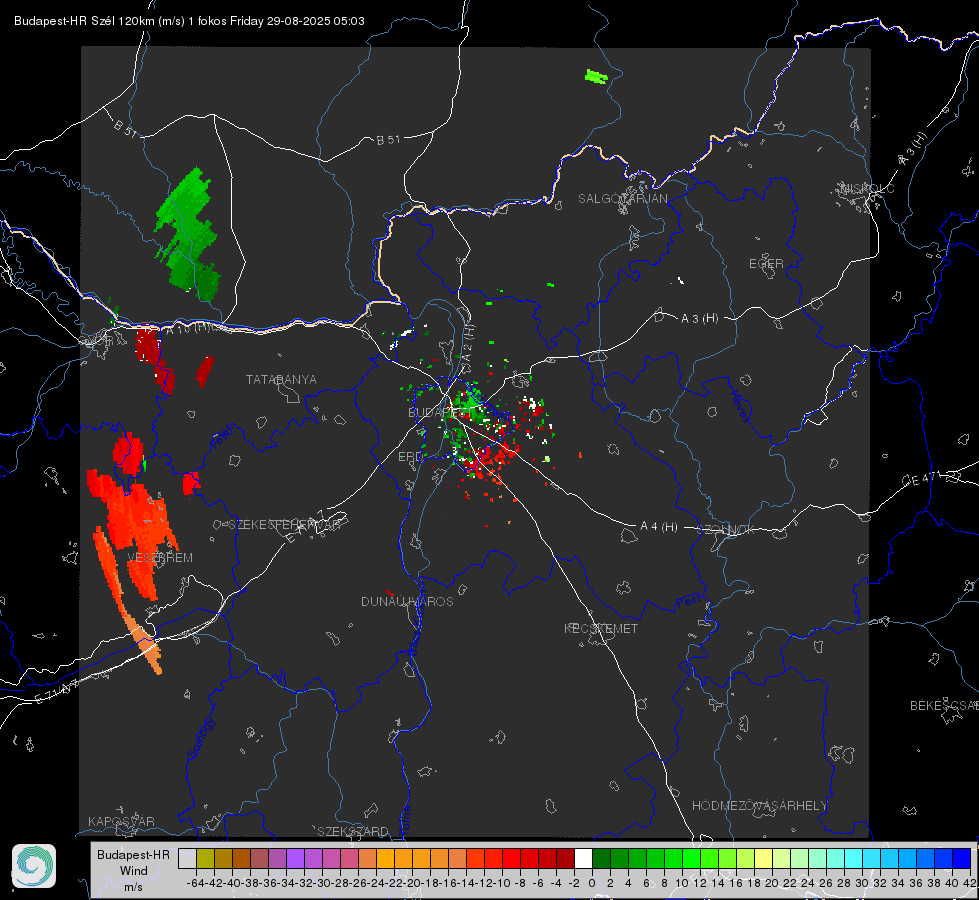Select the white swatch in the wind legend
The width and height of the screenshot is (979, 900).
pos(583,859)
